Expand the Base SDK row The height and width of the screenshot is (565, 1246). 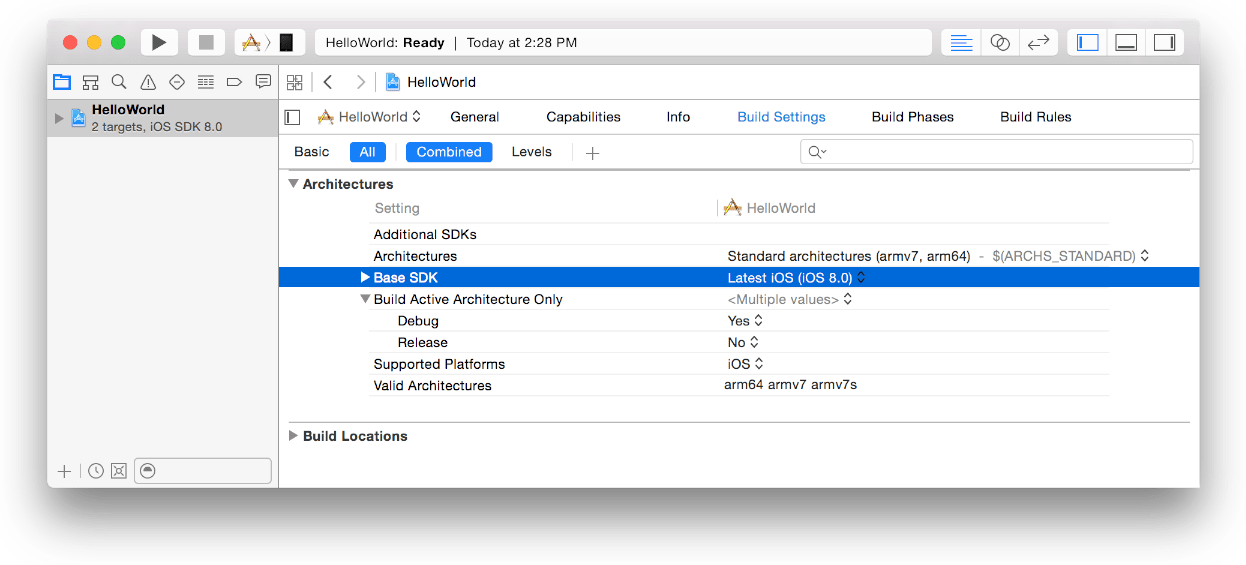click(365, 278)
